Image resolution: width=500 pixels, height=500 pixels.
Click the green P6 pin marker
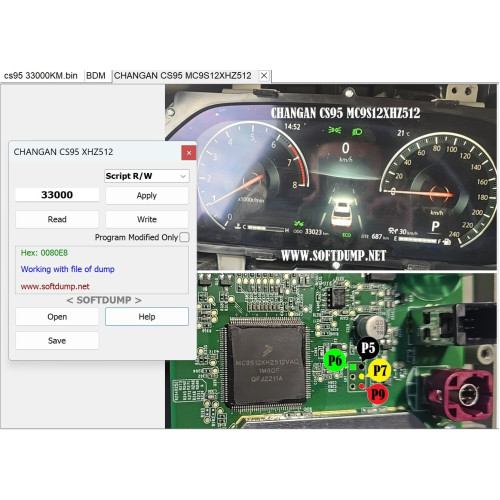click(335, 360)
